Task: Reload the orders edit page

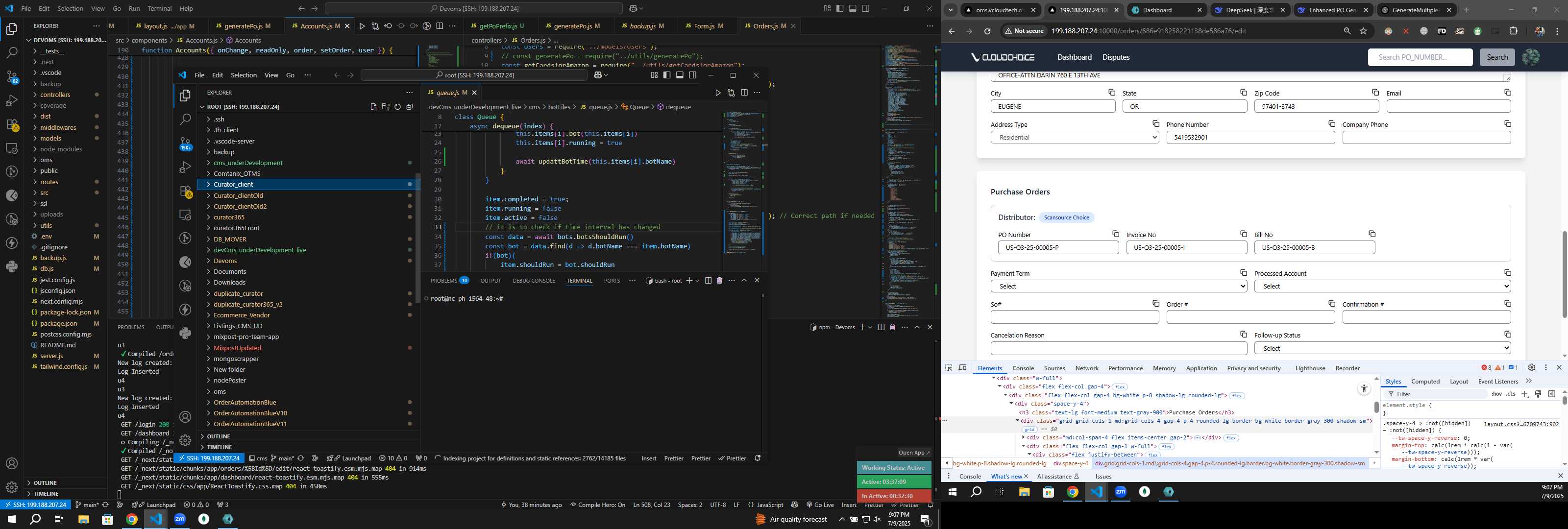Action: coord(987,31)
